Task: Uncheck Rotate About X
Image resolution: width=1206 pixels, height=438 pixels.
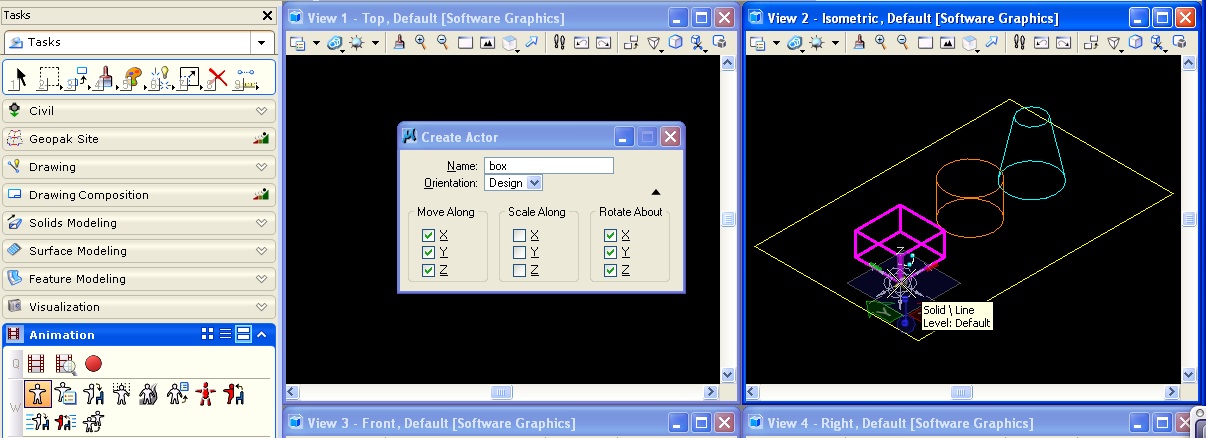Action: click(610, 235)
